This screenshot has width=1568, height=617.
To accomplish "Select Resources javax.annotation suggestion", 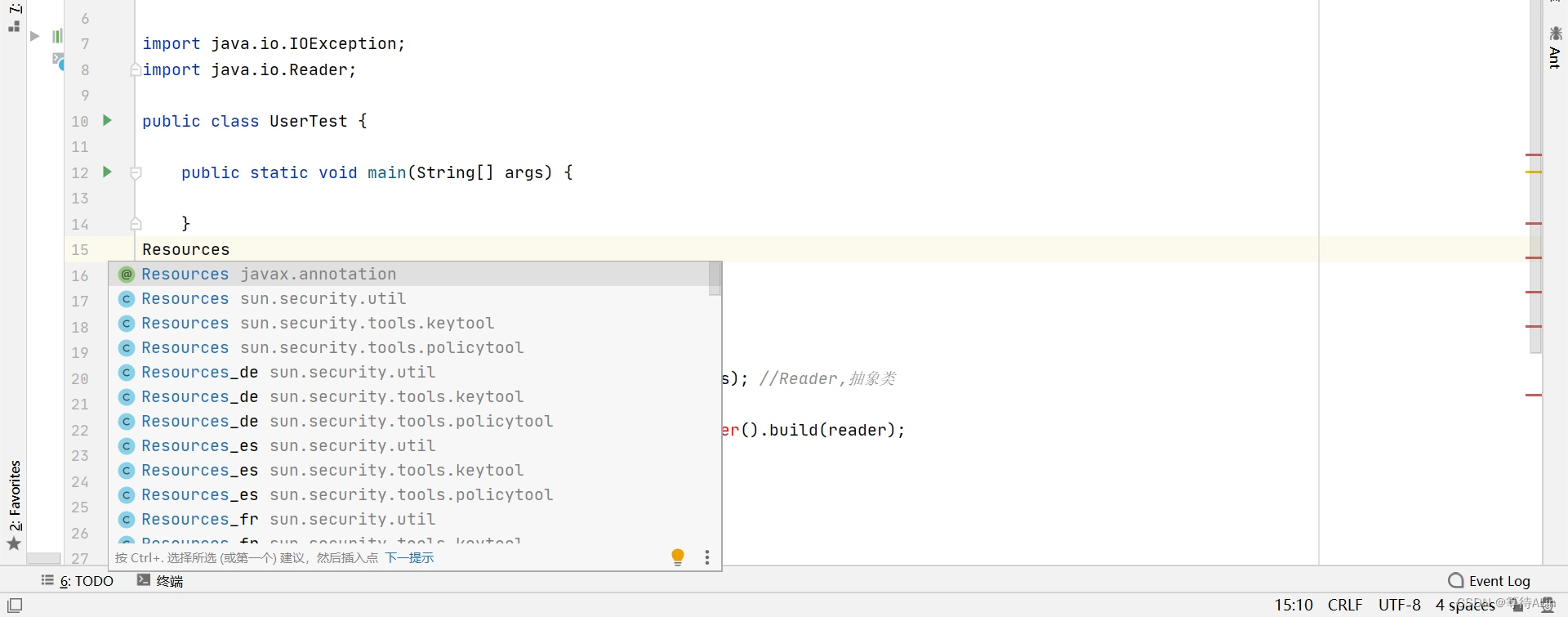I will [x=409, y=274].
